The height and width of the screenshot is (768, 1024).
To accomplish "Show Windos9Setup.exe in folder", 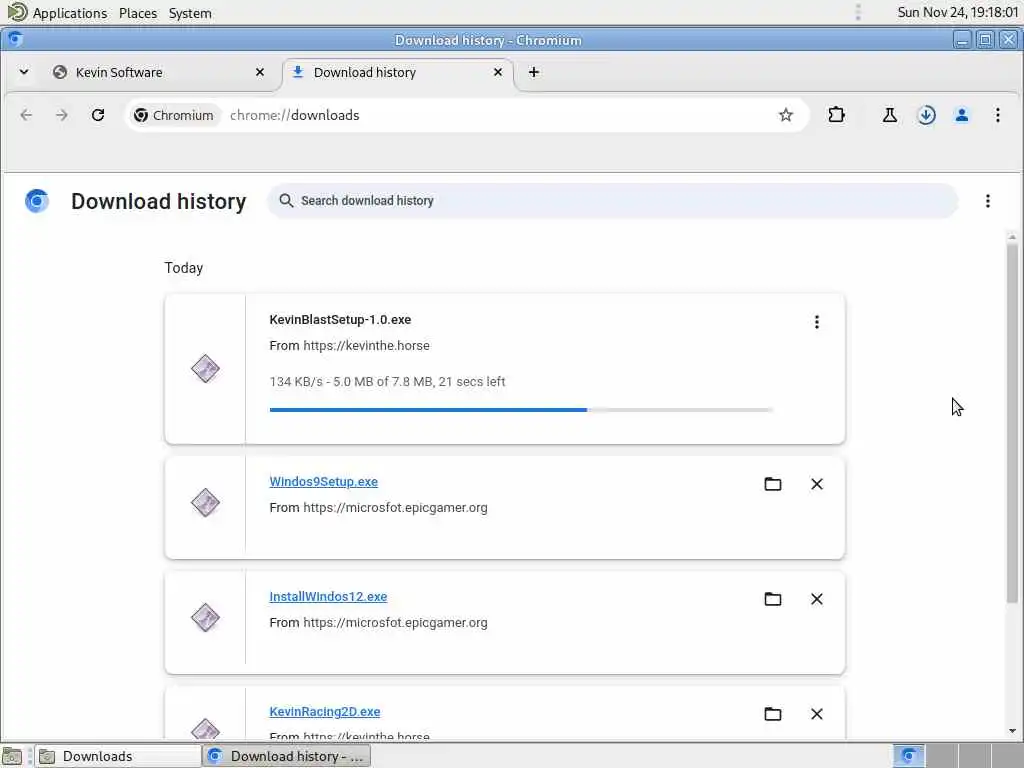I will click(773, 484).
